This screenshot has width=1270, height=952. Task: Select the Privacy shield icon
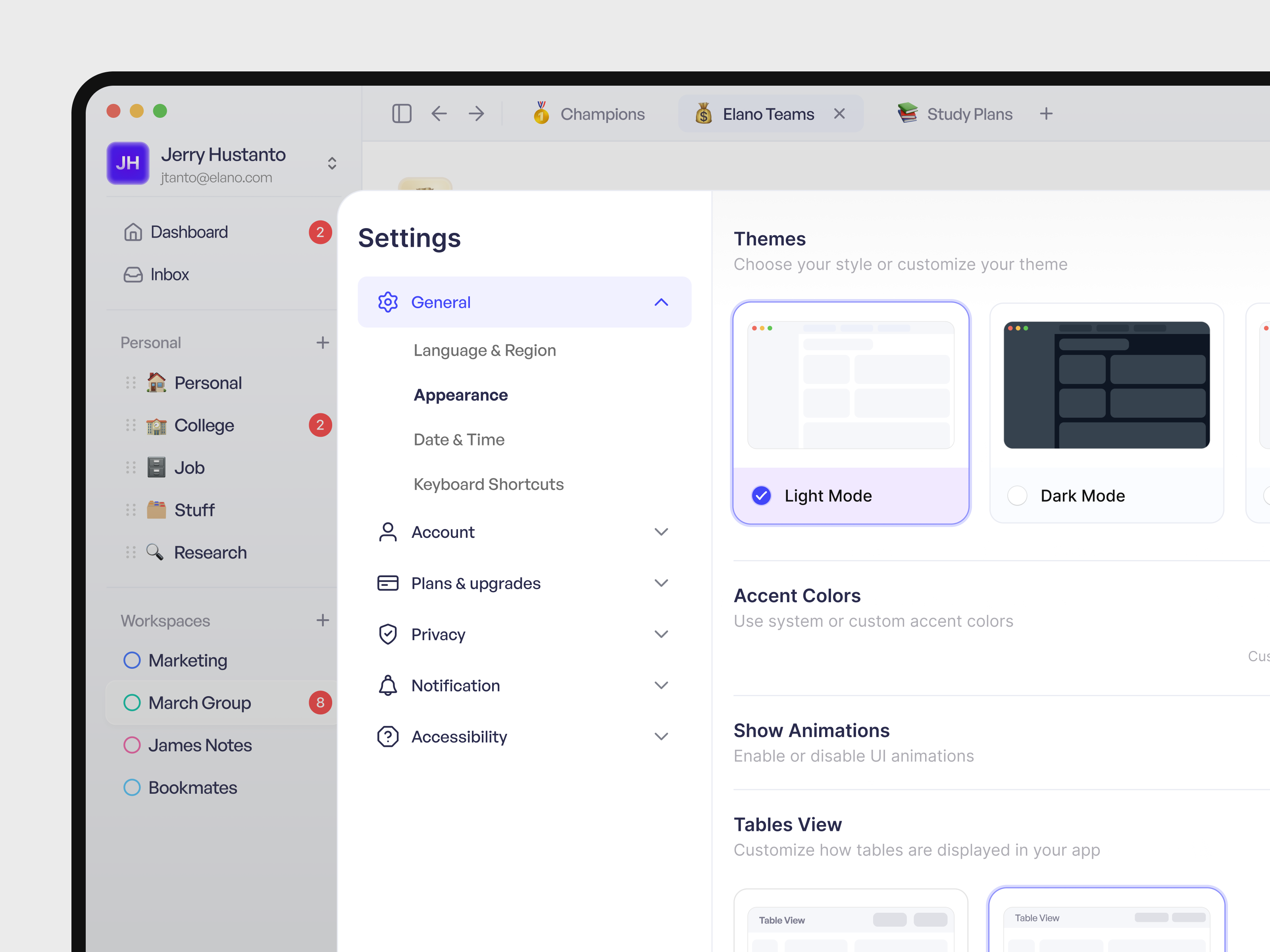(x=388, y=634)
